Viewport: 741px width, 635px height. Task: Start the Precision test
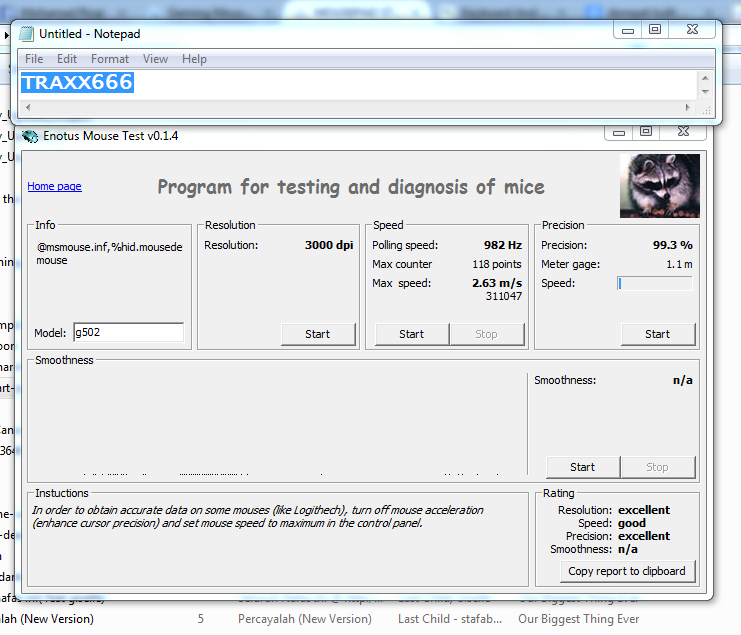(x=657, y=334)
